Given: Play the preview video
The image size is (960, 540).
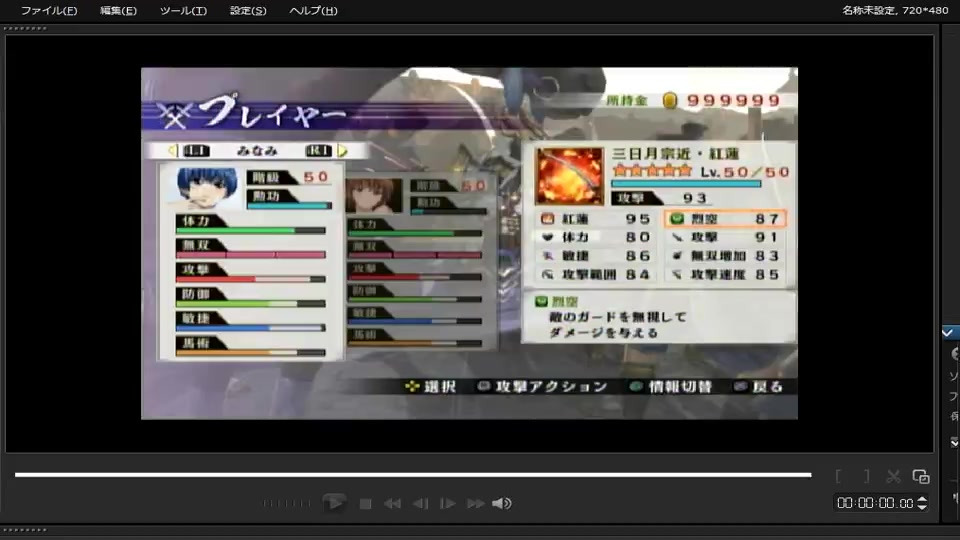Looking at the screenshot, I should click(334, 503).
